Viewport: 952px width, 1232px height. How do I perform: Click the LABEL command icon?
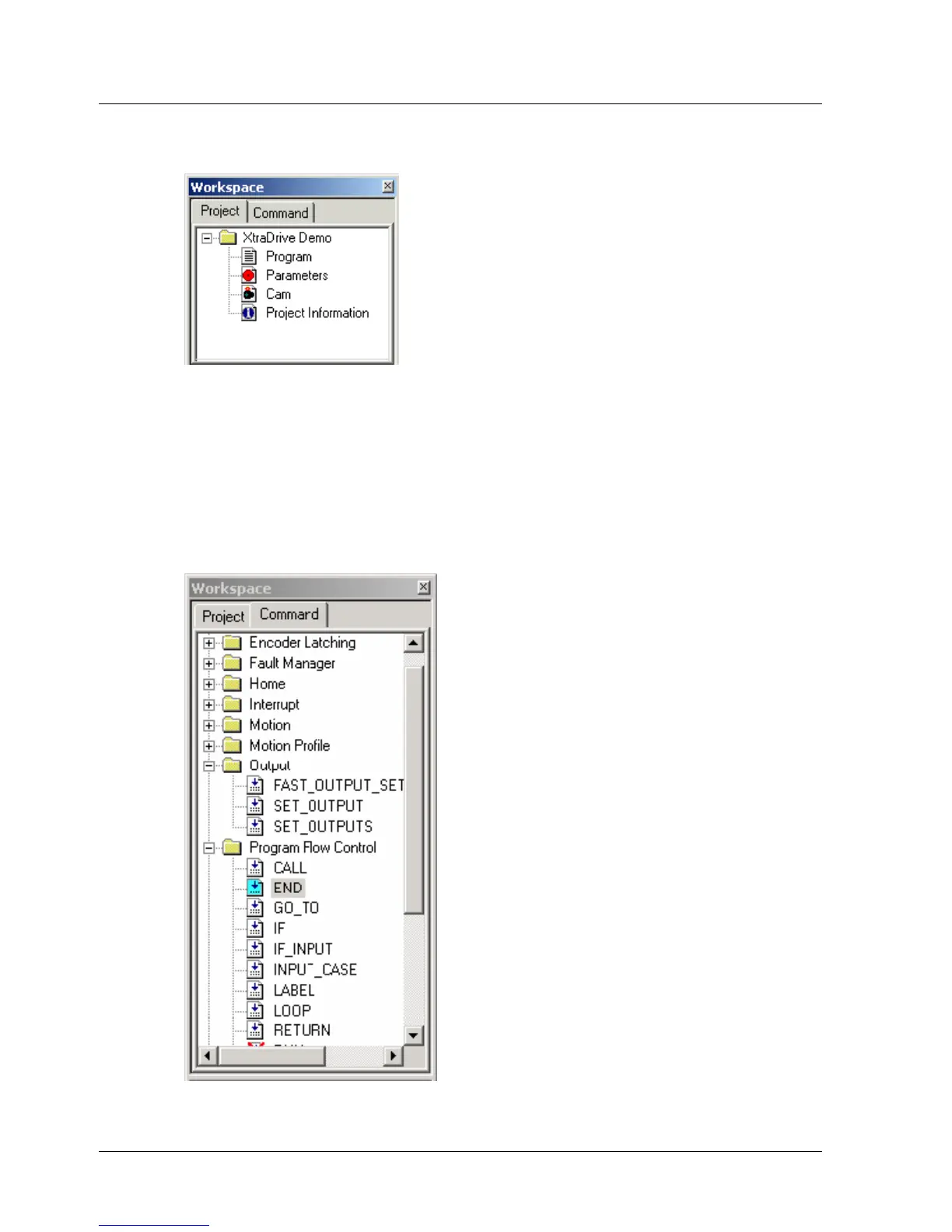pyautogui.click(x=255, y=990)
